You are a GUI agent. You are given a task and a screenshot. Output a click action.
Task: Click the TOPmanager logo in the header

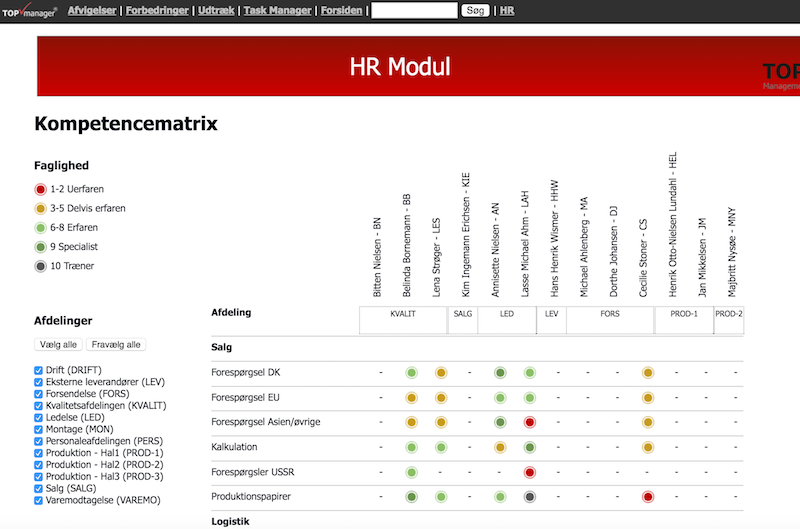(29, 10)
